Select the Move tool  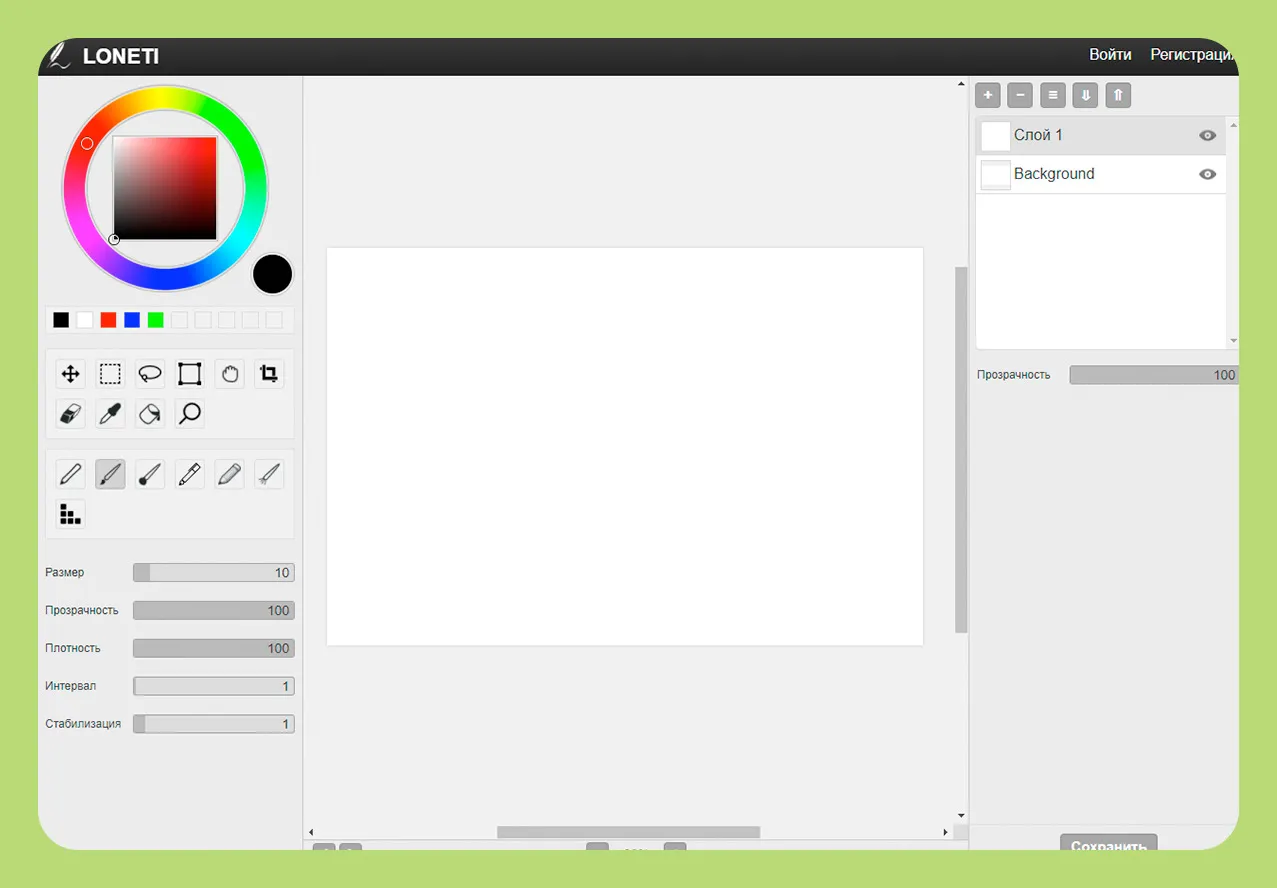(71, 374)
